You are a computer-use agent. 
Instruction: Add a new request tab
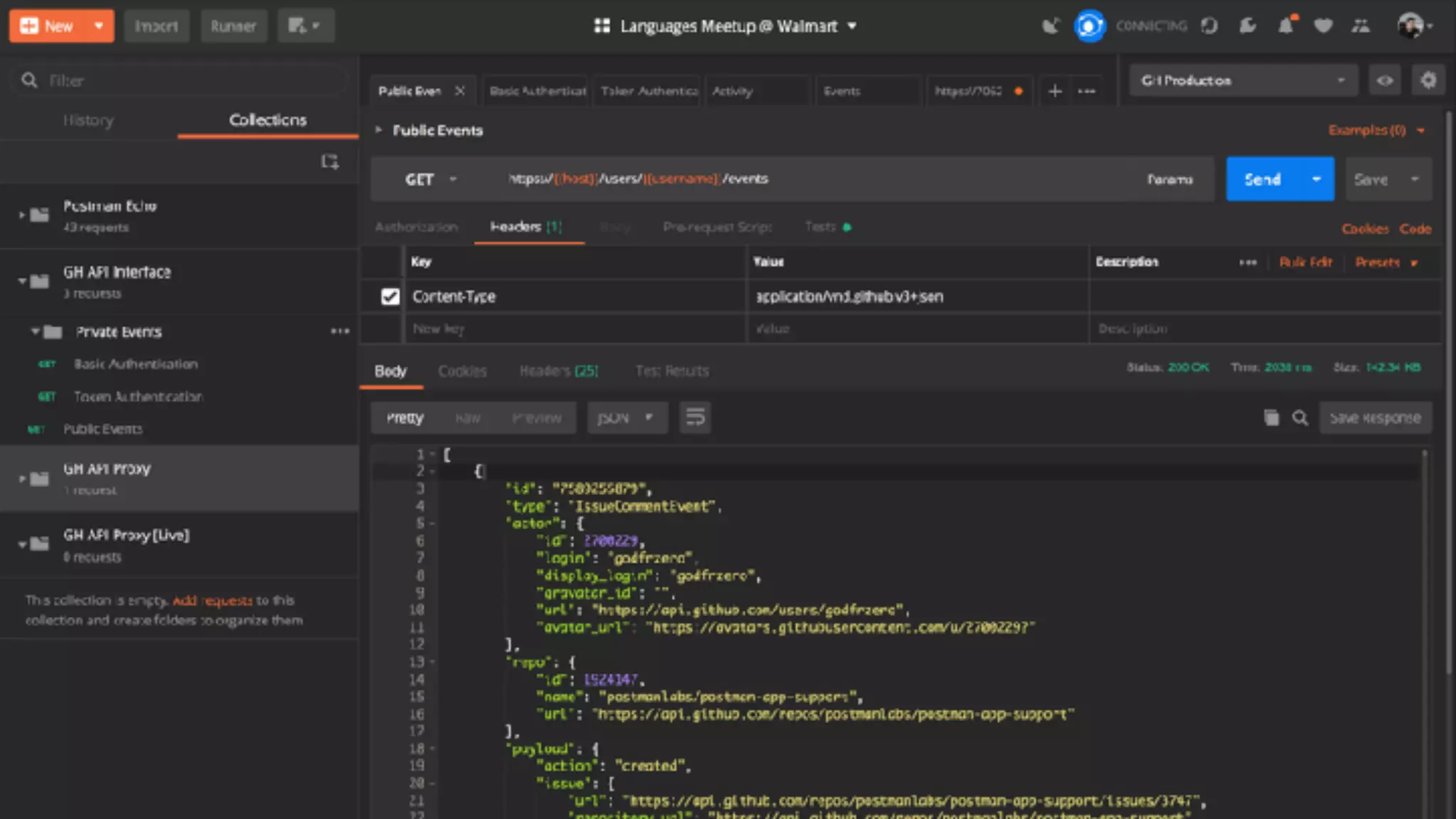(x=1055, y=91)
